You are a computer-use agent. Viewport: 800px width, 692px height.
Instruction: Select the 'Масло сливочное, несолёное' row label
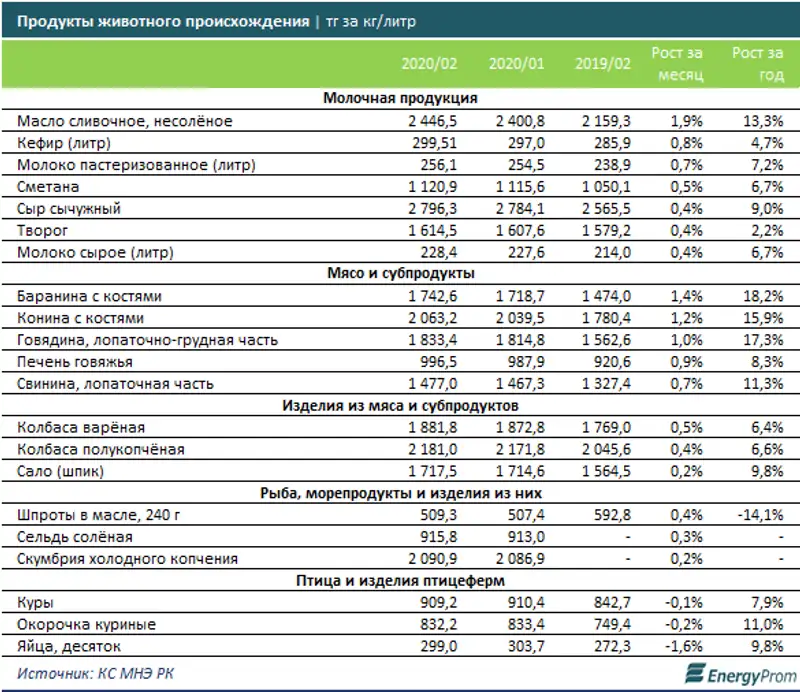click(125, 121)
